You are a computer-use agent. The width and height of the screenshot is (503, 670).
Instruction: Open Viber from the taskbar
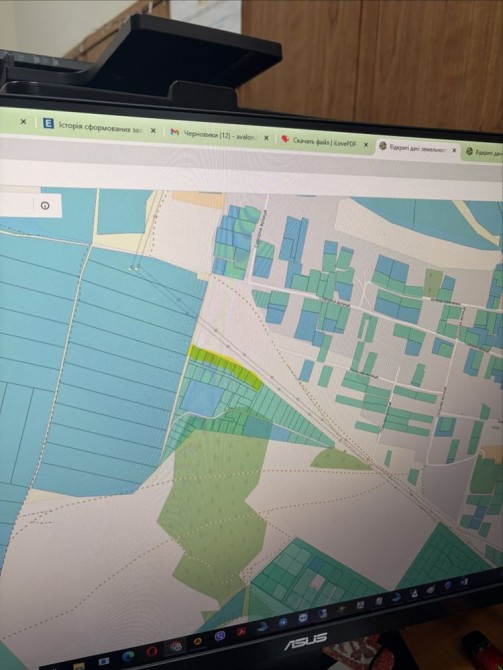tap(220, 636)
